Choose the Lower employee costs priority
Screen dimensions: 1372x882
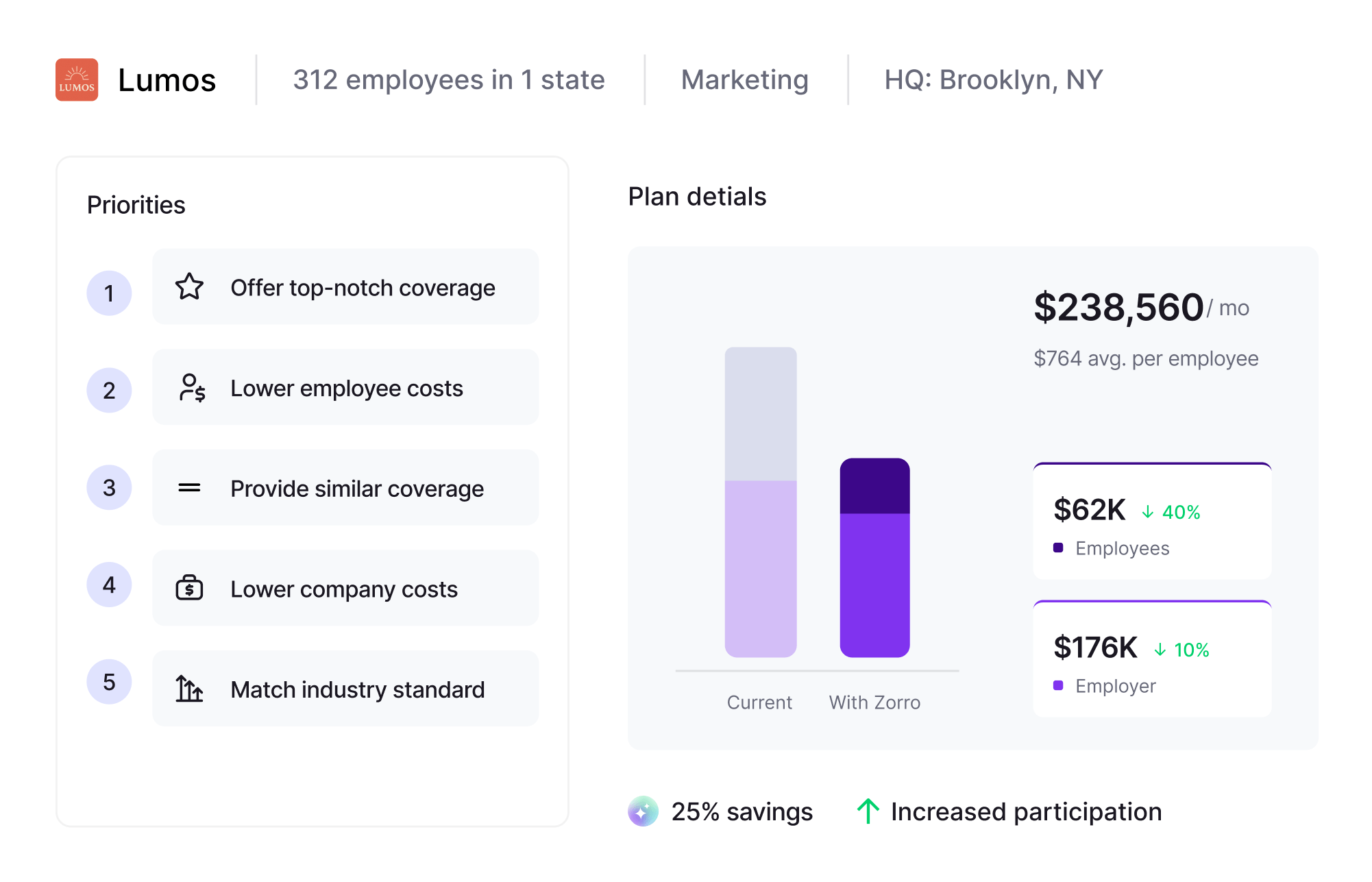pyautogui.click(x=345, y=388)
